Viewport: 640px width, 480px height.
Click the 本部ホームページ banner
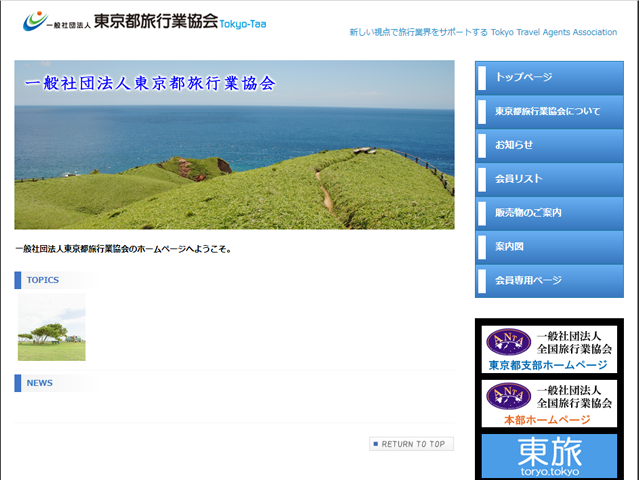[548, 404]
